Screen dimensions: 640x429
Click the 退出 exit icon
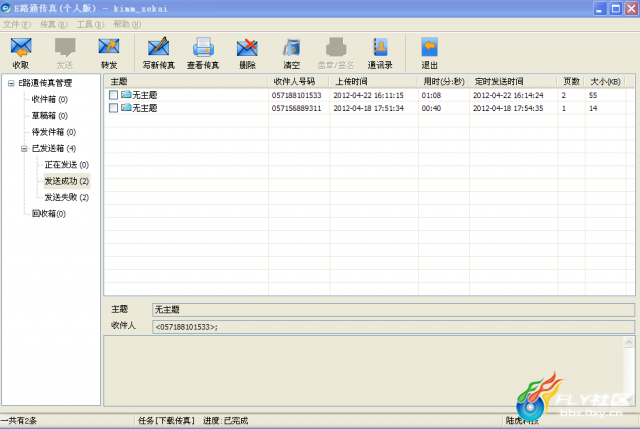pos(429,47)
